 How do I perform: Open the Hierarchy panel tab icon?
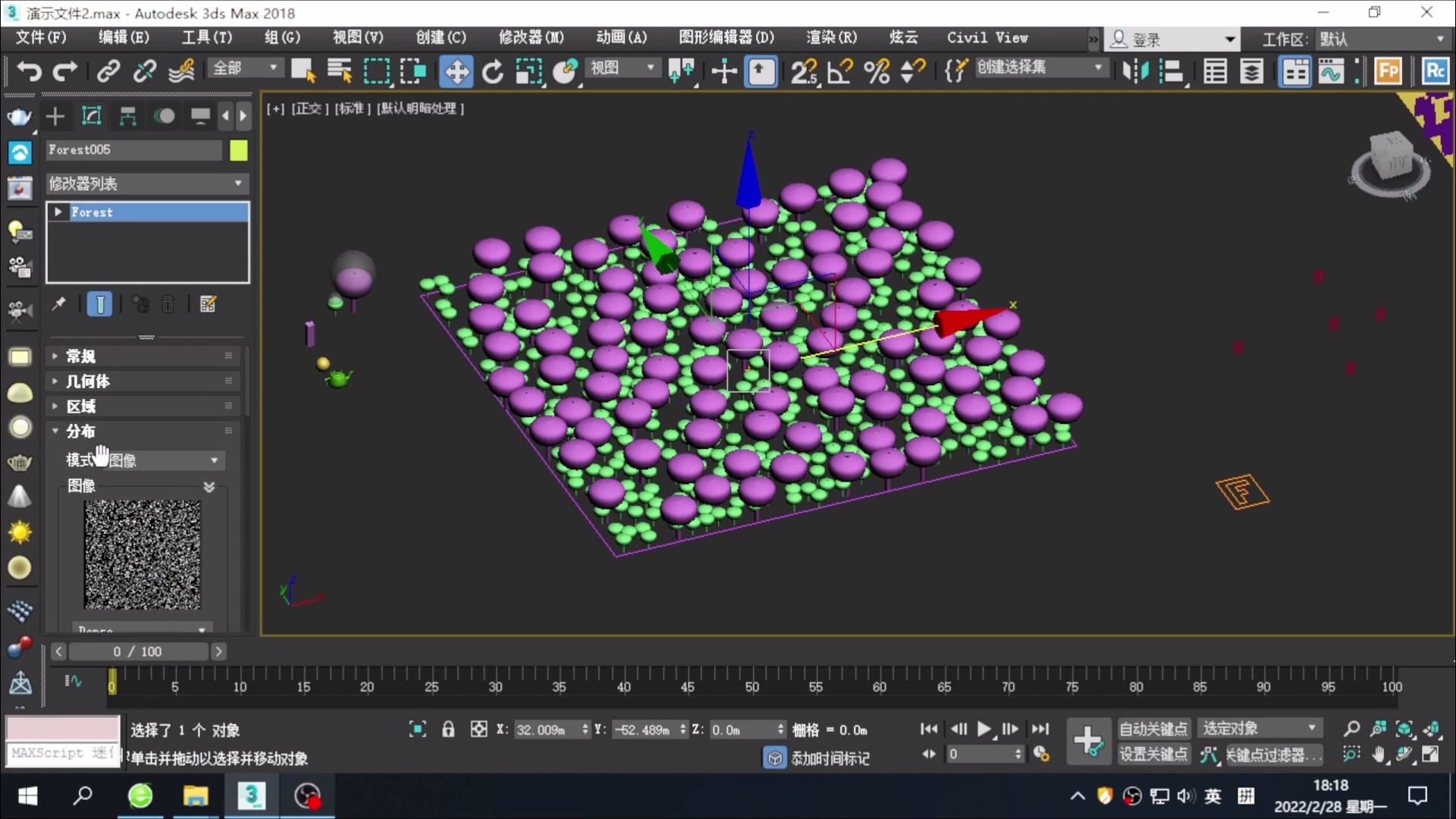coord(127,116)
